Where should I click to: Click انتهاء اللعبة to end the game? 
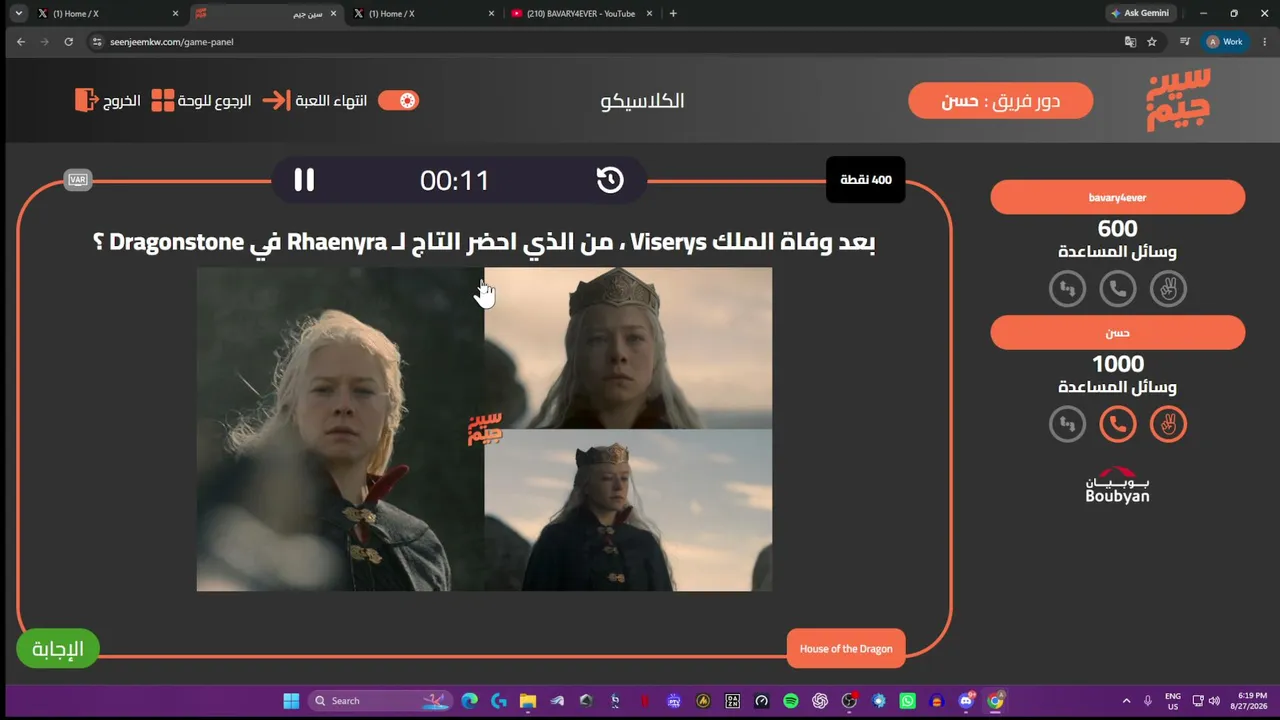pos(331,101)
